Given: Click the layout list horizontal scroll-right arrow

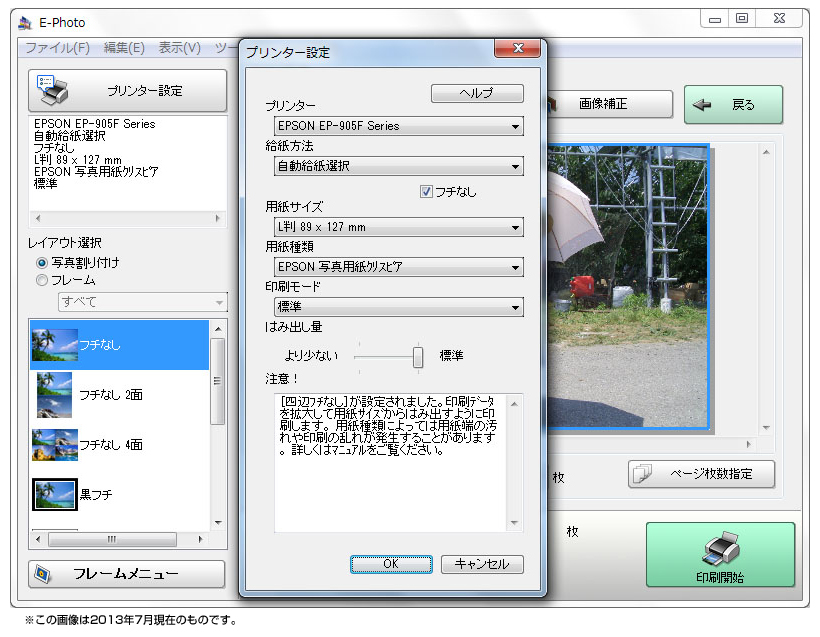Looking at the screenshot, I should [x=200, y=539].
